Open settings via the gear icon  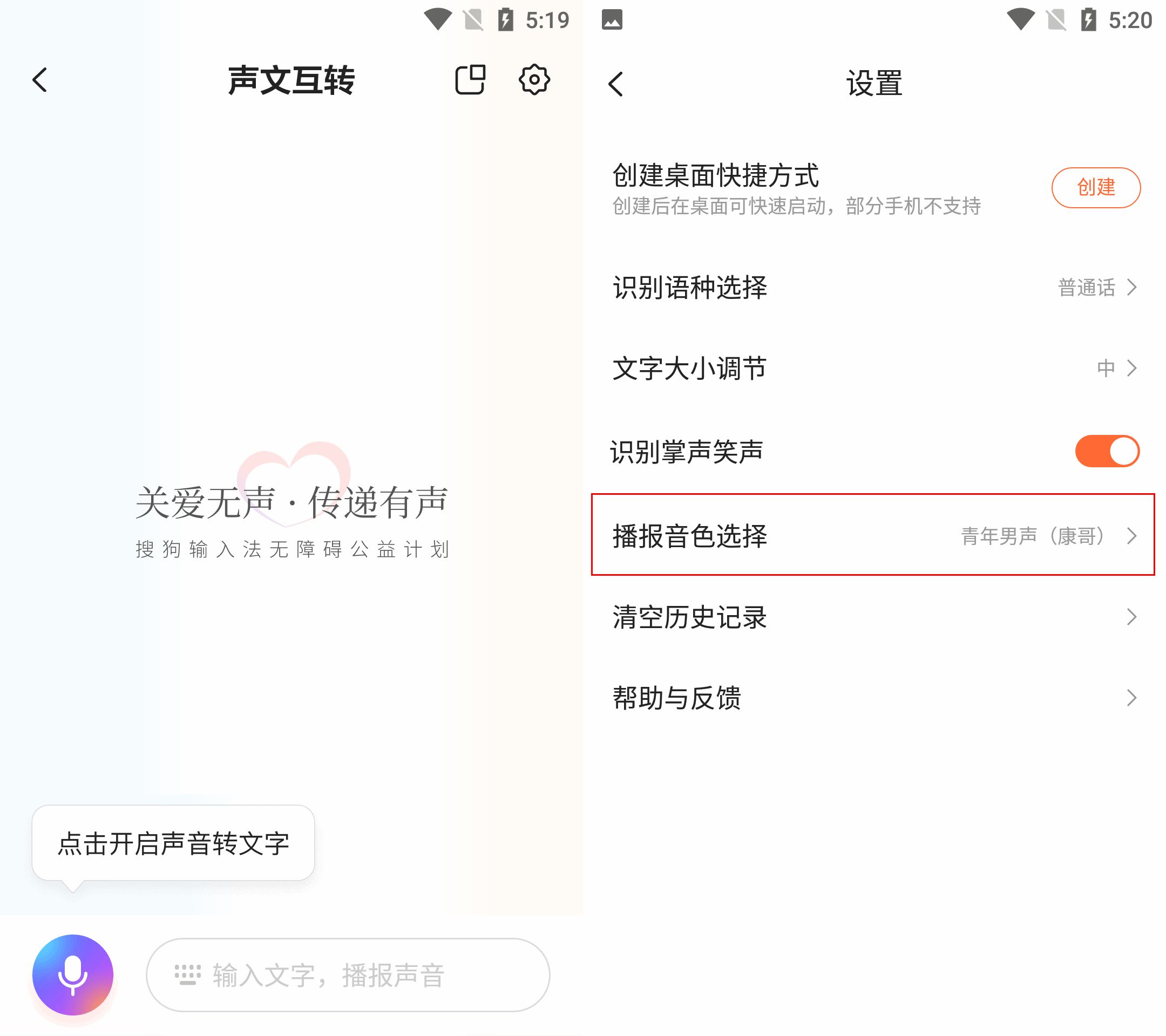click(534, 79)
